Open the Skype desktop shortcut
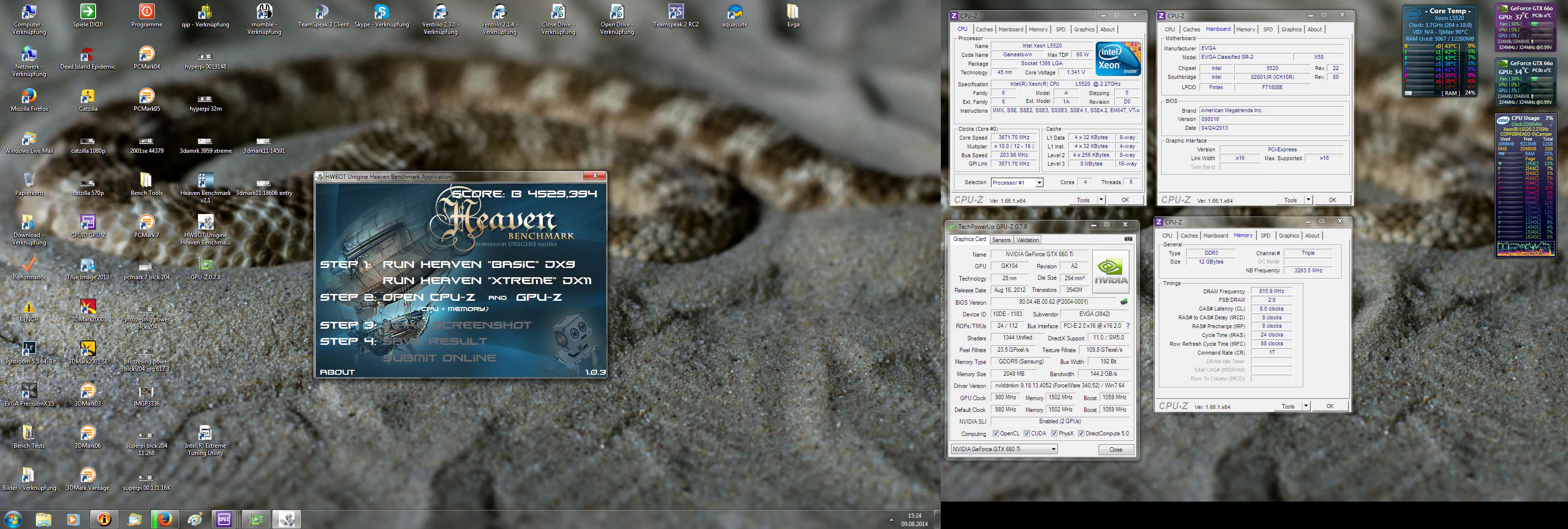The width and height of the screenshot is (1568, 529). (x=382, y=16)
